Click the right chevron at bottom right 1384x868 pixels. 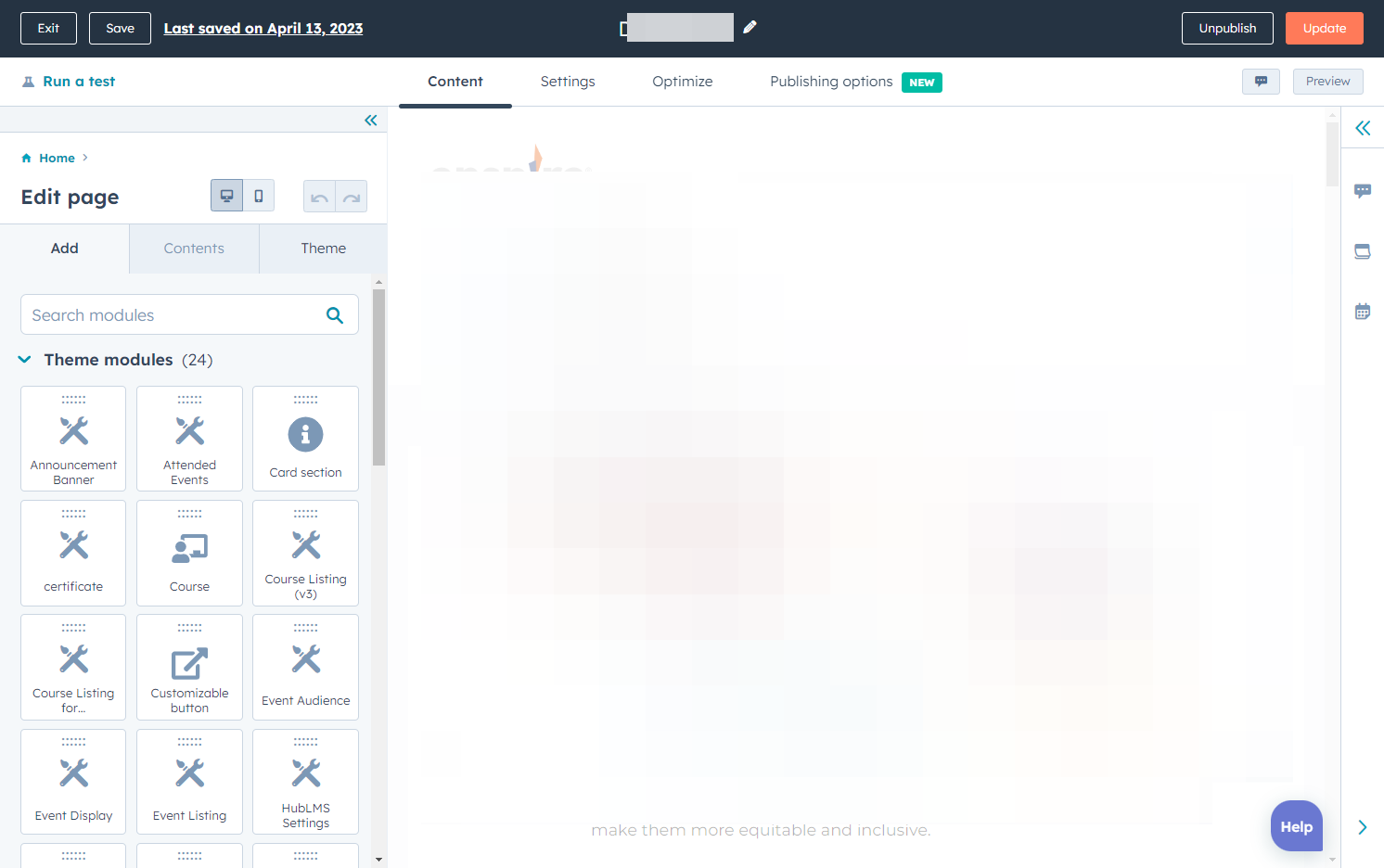tap(1362, 827)
